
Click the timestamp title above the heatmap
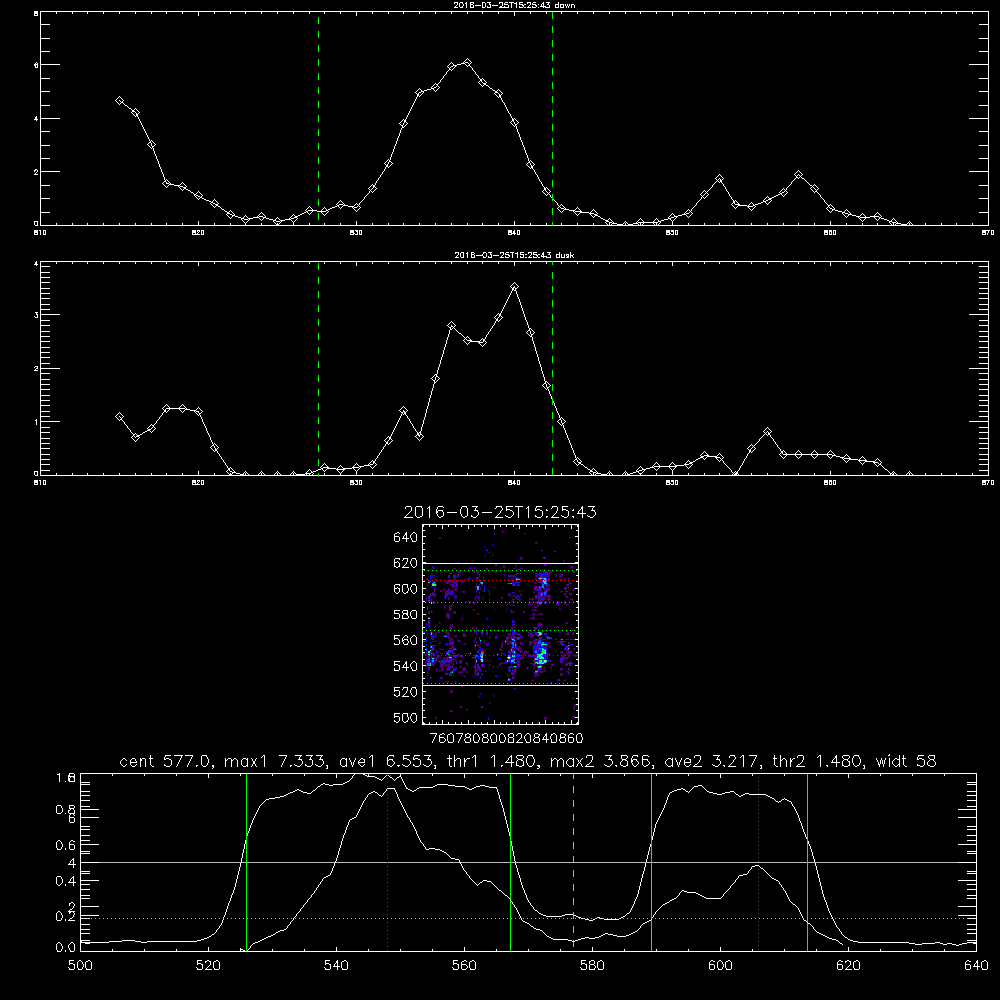coord(500,512)
